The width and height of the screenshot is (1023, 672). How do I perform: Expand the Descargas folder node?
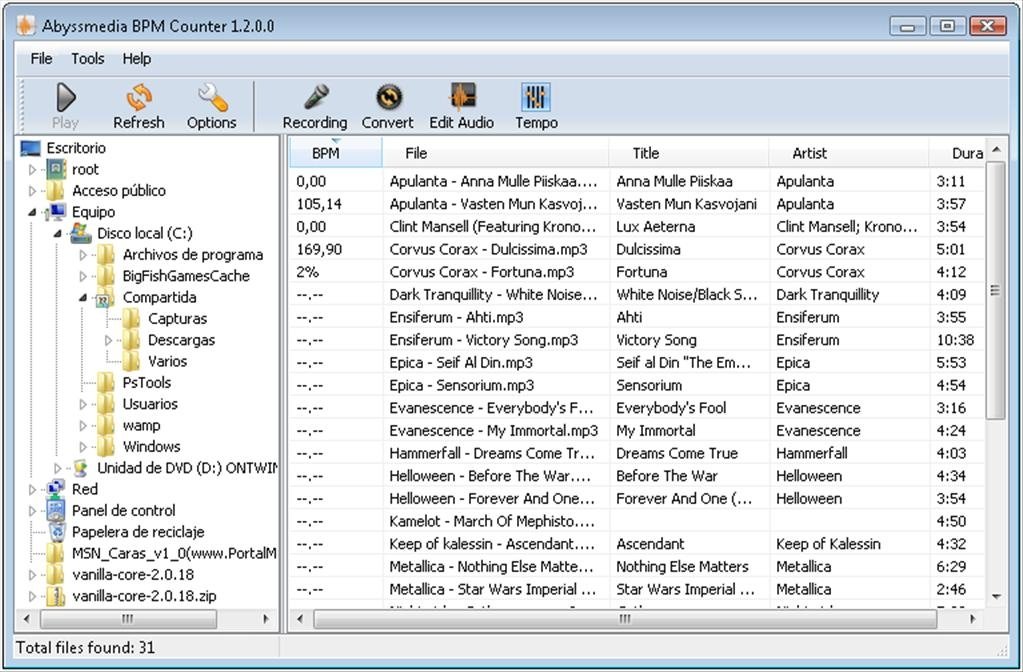(x=108, y=340)
